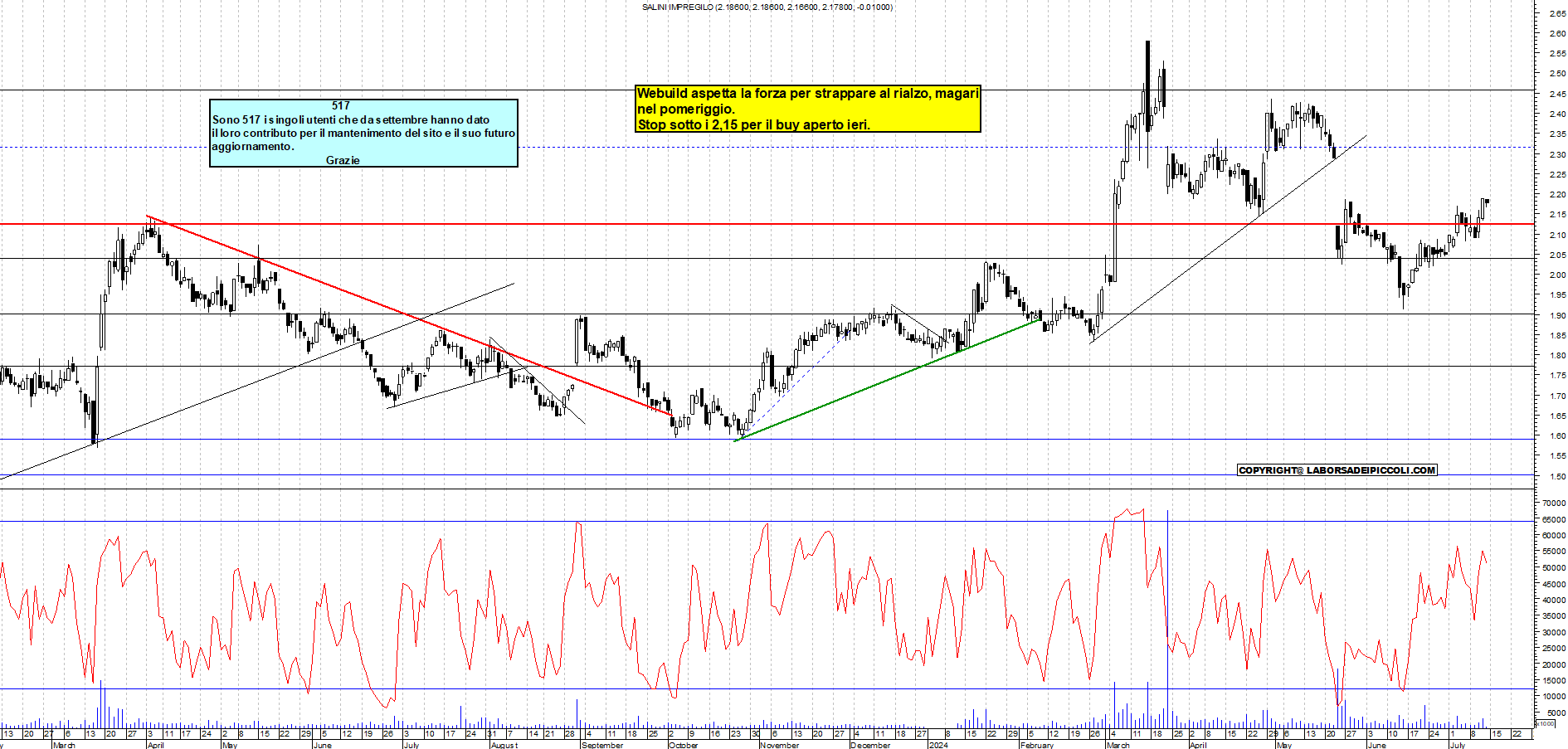Click the November month label on time axis

point(779,745)
